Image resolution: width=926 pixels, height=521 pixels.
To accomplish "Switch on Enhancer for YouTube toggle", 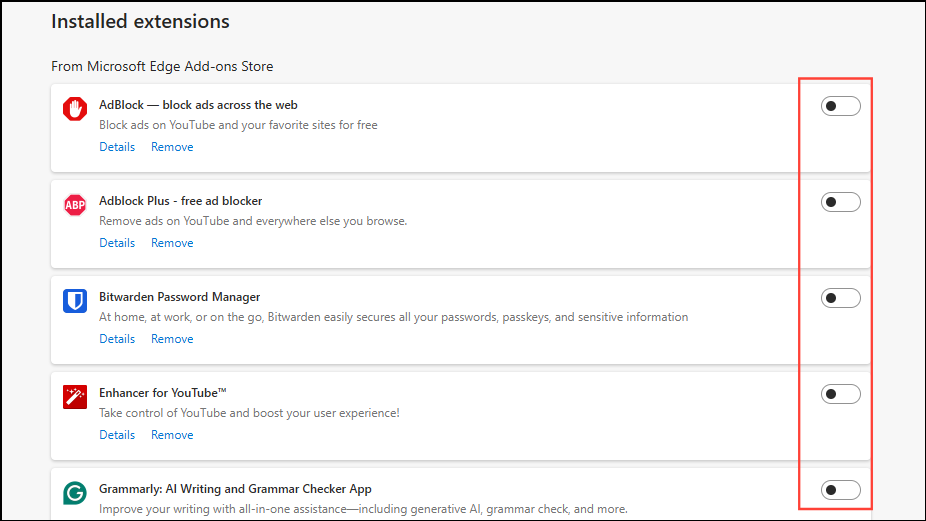I will [x=840, y=394].
